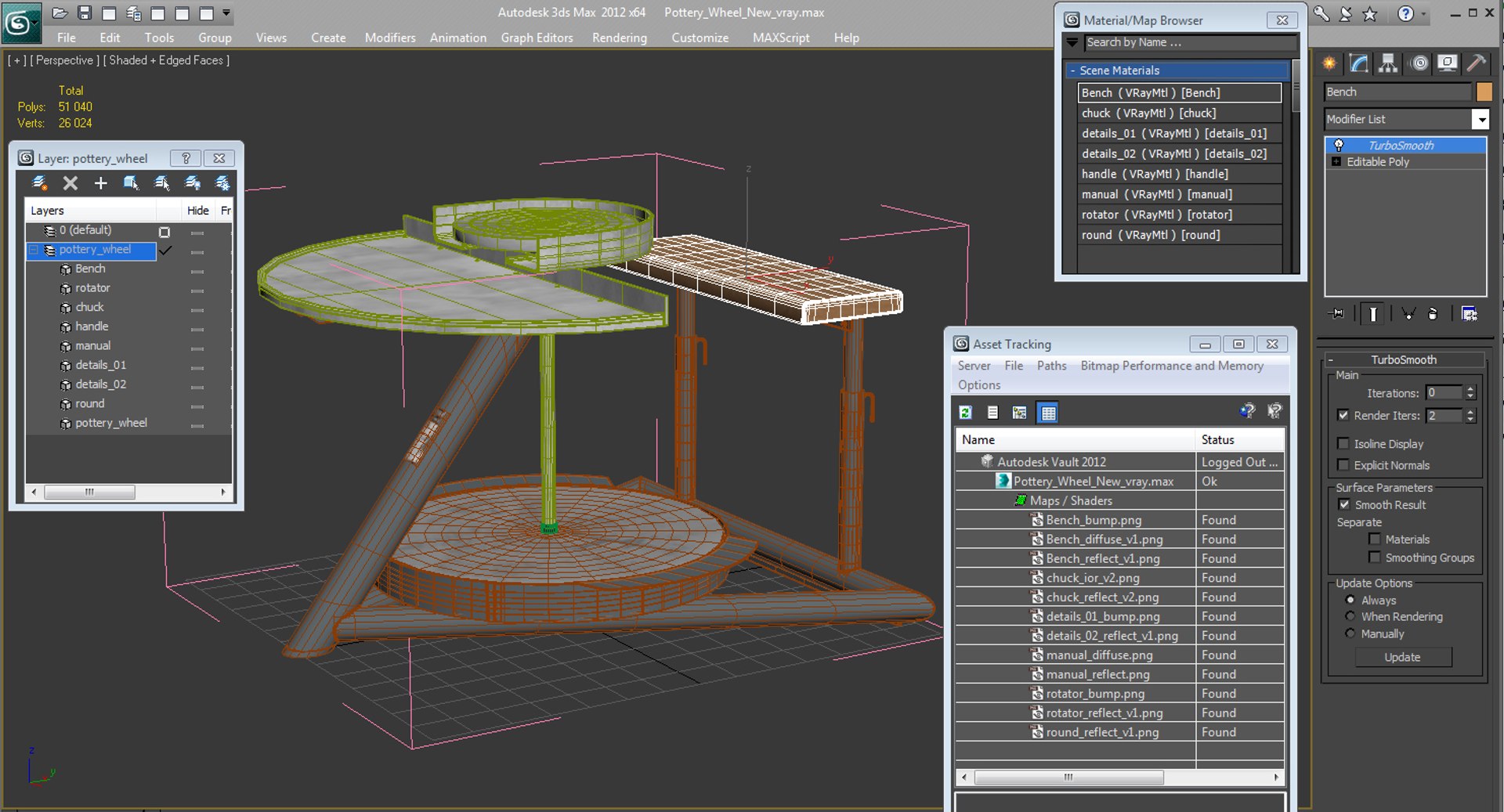Click the Bench object color swatch

pyautogui.click(x=1484, y=92)
